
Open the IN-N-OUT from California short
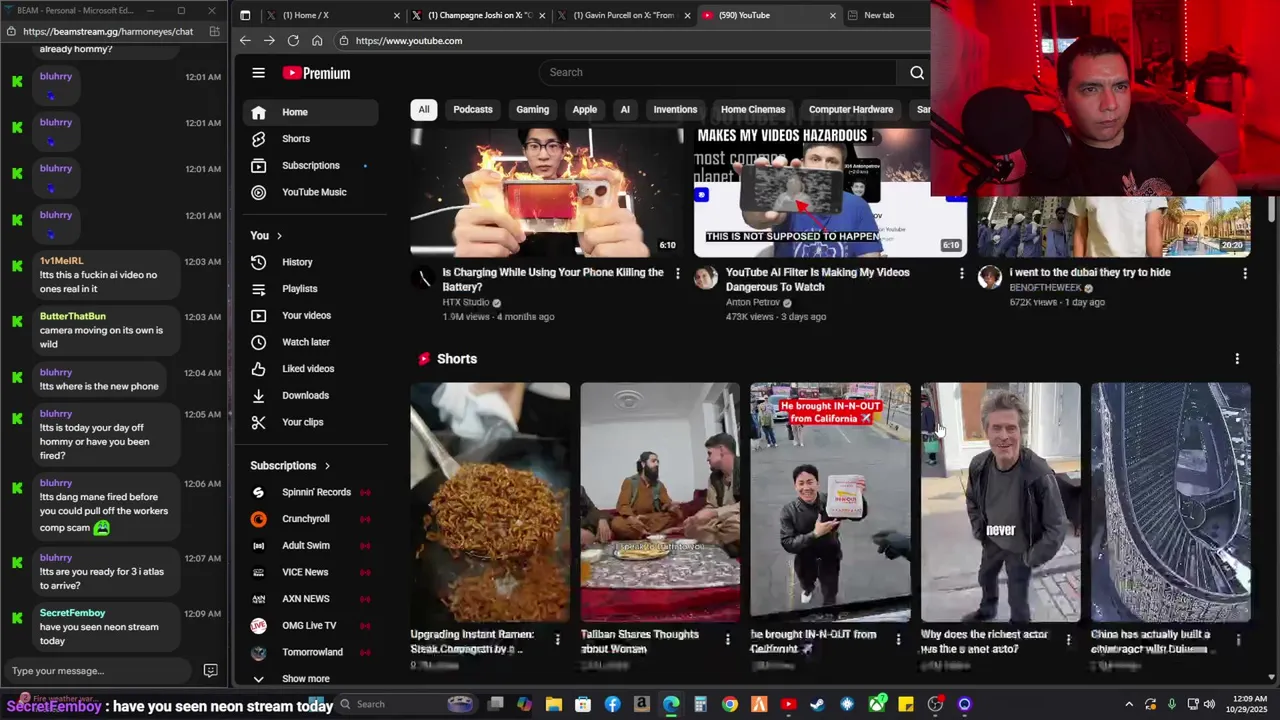pos(830,502)
